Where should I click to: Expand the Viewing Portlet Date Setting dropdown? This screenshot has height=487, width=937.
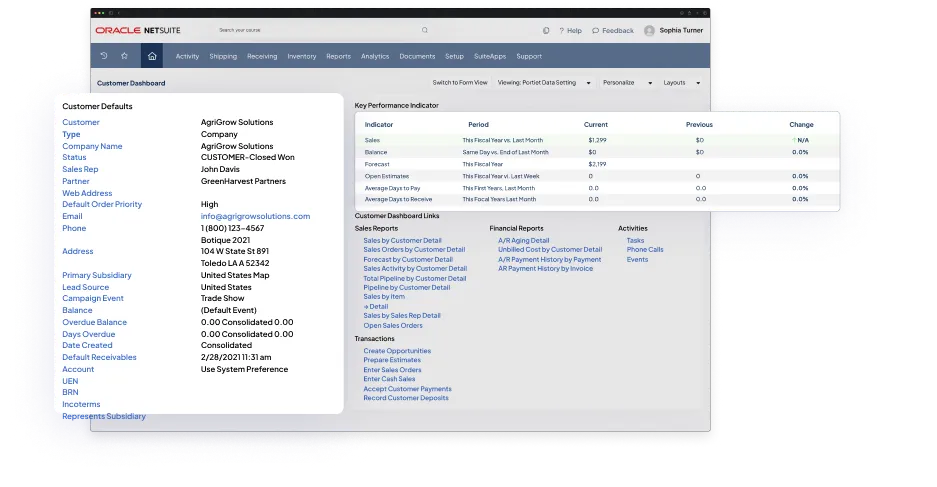(544, 82)
